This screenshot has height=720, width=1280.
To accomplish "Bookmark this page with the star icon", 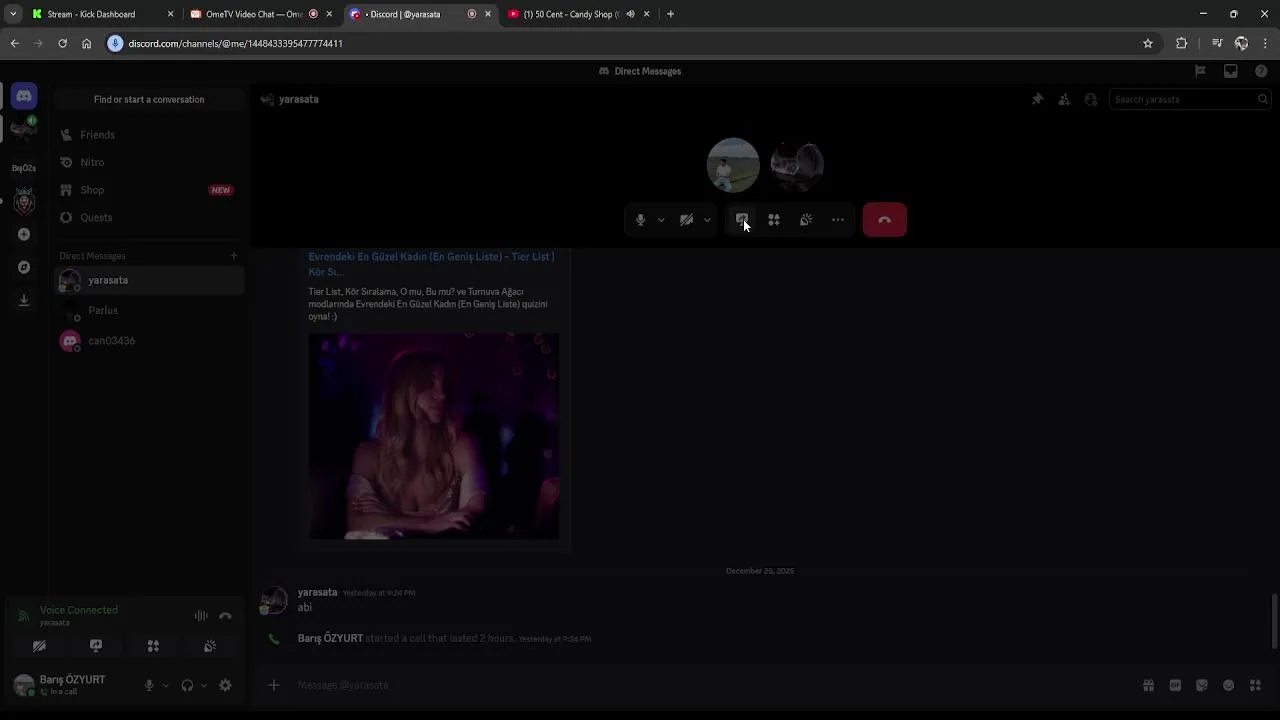I will (x=1148, y=43).
